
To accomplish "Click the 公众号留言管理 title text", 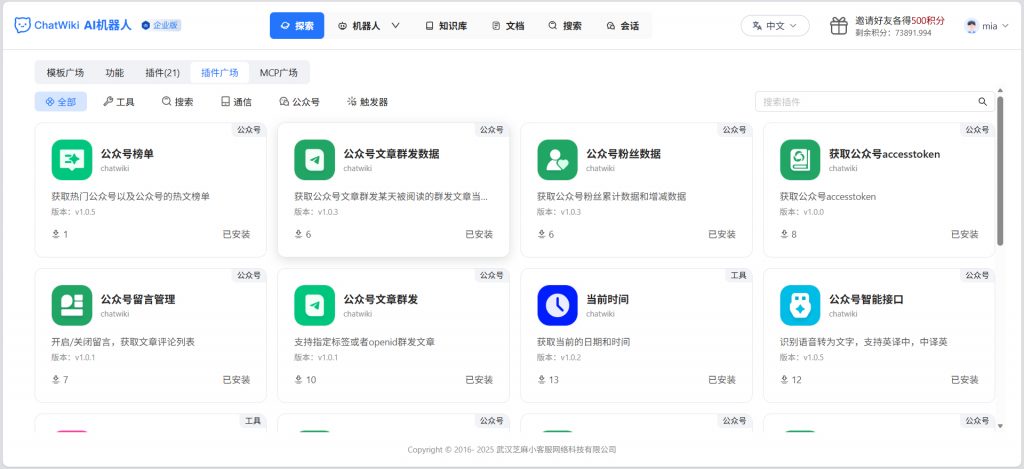I will click(x=138, y=299).
